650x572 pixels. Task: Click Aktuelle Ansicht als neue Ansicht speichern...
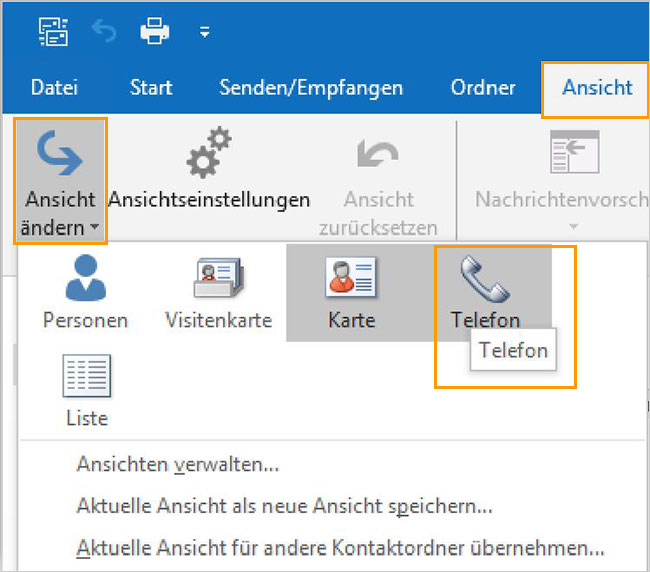[285, 506]
